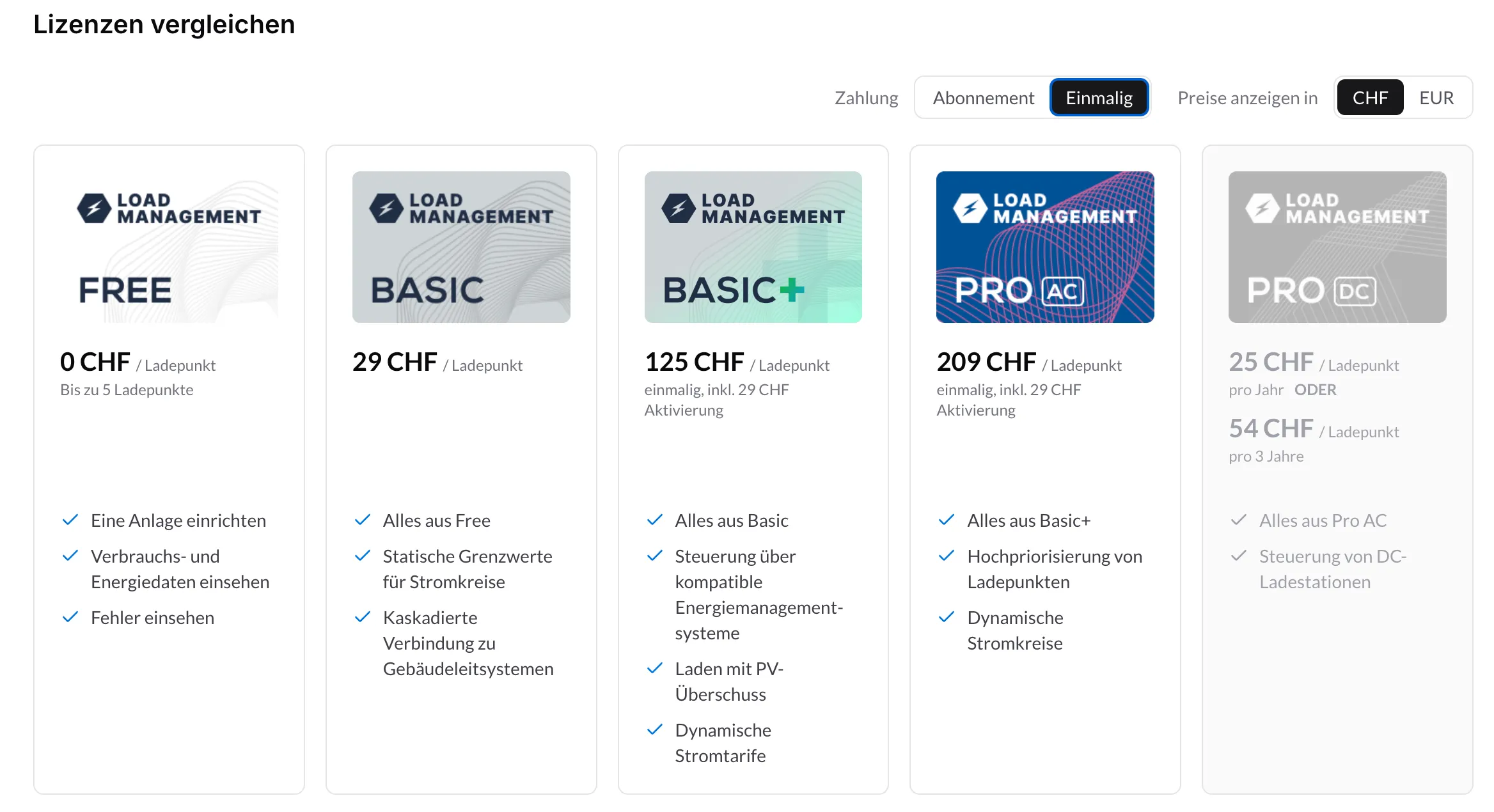This screenshot has width=1494, height=812.
Task: Click the '125 CHF' price text
Action: pos(695,362)
